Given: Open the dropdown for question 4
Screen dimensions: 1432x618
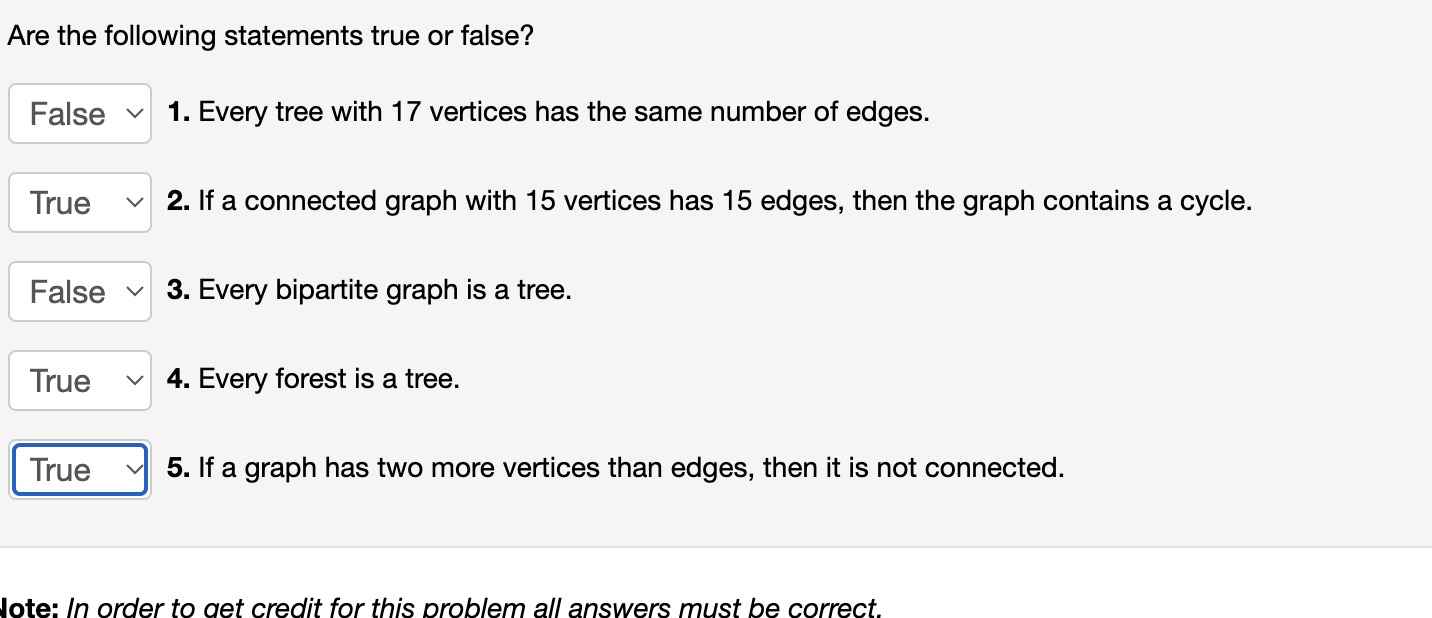Looking at the screenshot, I should (80, 380).
